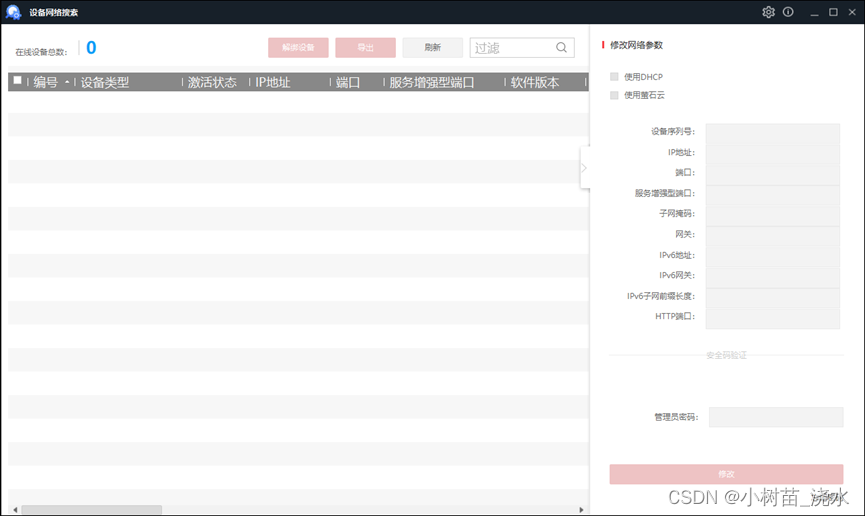The width and height of the screenshot is (865, 516).
Task: Click the 端口 field in side panel
Action: pyautogui.click(x=772, y=174)
